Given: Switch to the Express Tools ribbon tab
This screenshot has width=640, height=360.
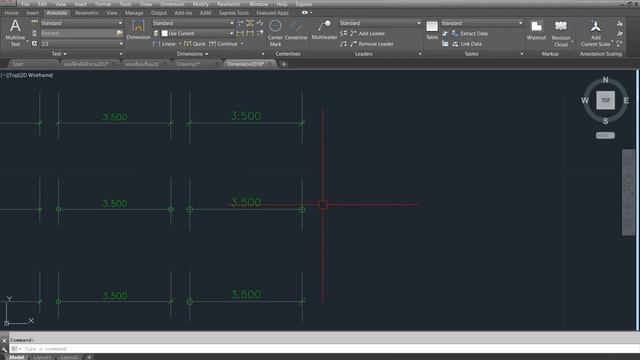Looking at the screenshot, I should tap(234, 13).
